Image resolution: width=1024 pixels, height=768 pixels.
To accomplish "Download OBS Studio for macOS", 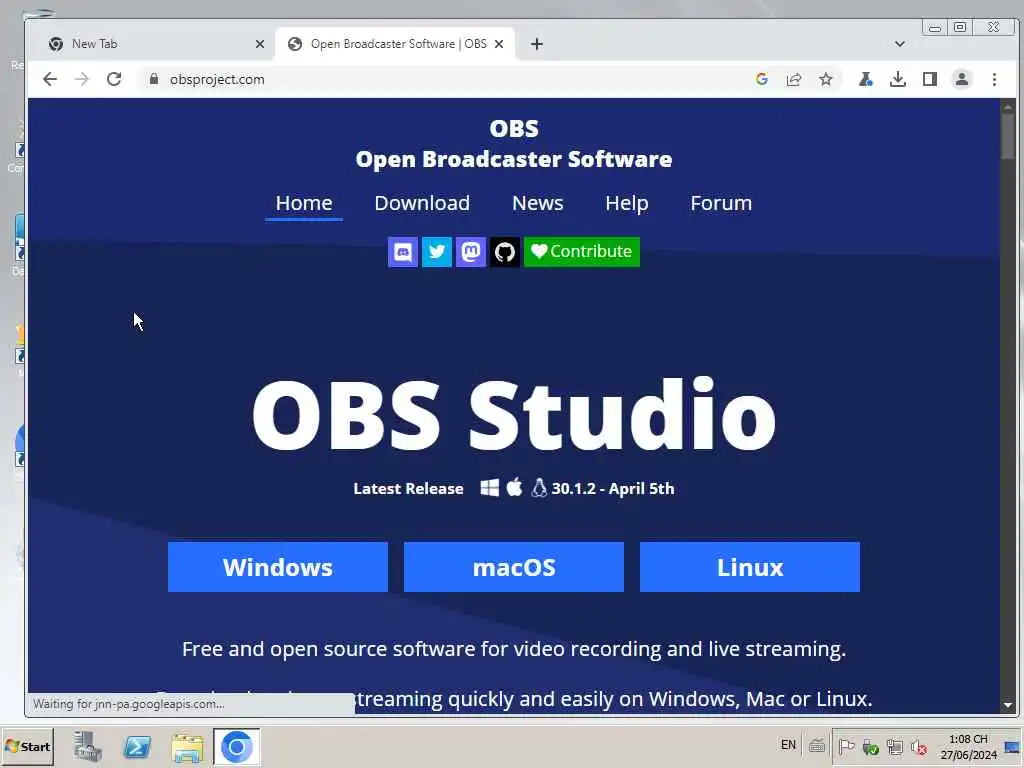I will [514, 567].
